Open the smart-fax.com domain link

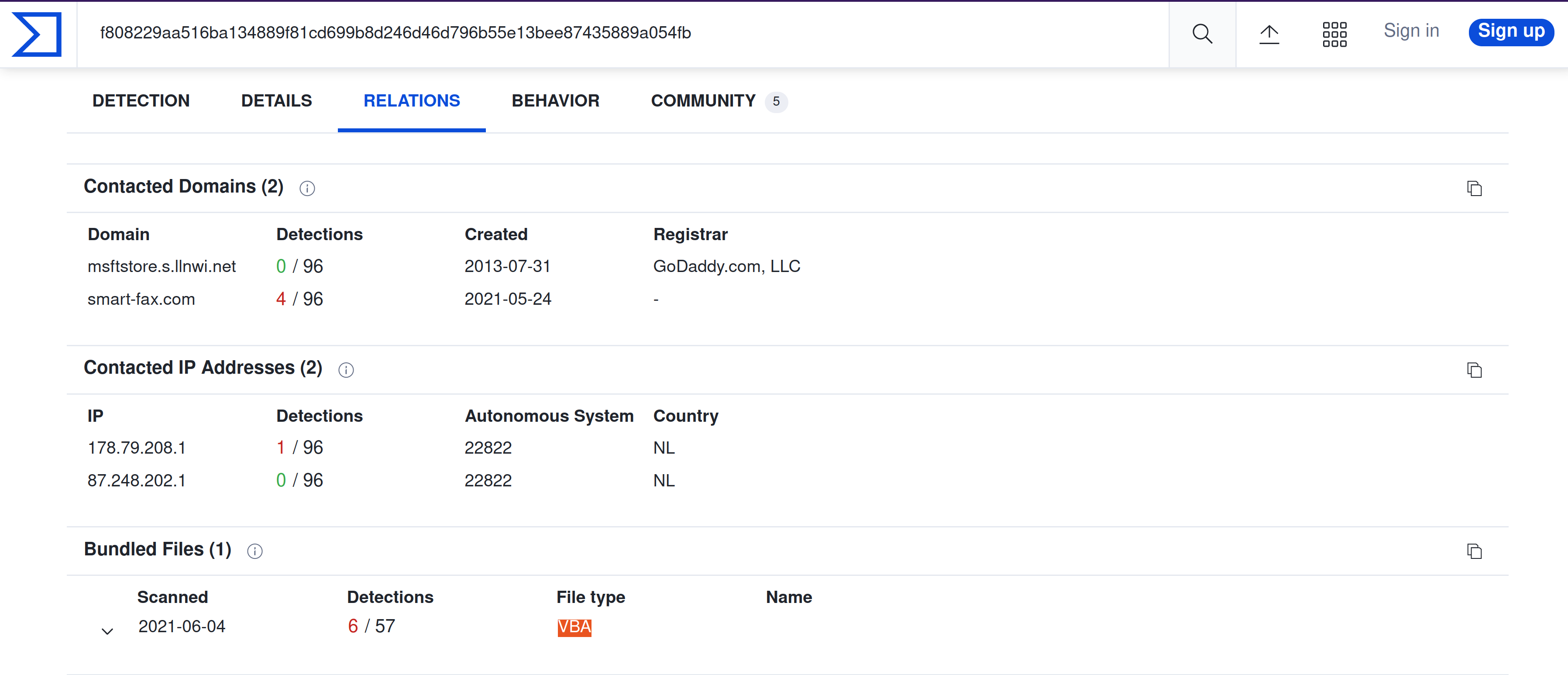(141, 300)
